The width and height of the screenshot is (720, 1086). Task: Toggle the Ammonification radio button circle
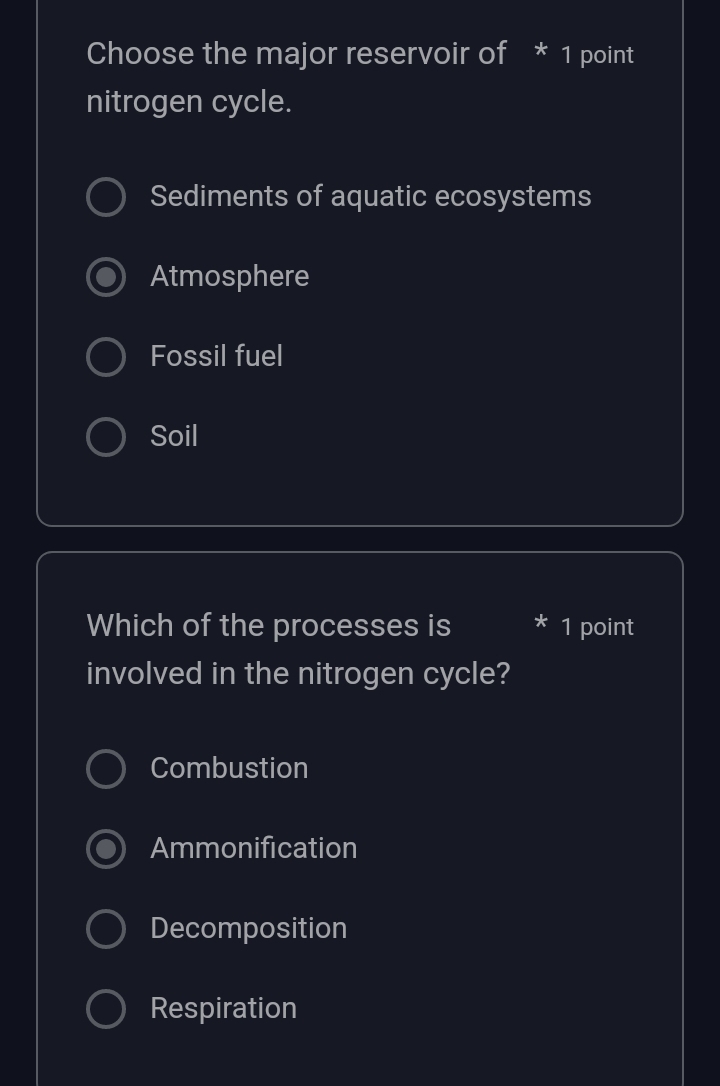click(x=106, y=849)
